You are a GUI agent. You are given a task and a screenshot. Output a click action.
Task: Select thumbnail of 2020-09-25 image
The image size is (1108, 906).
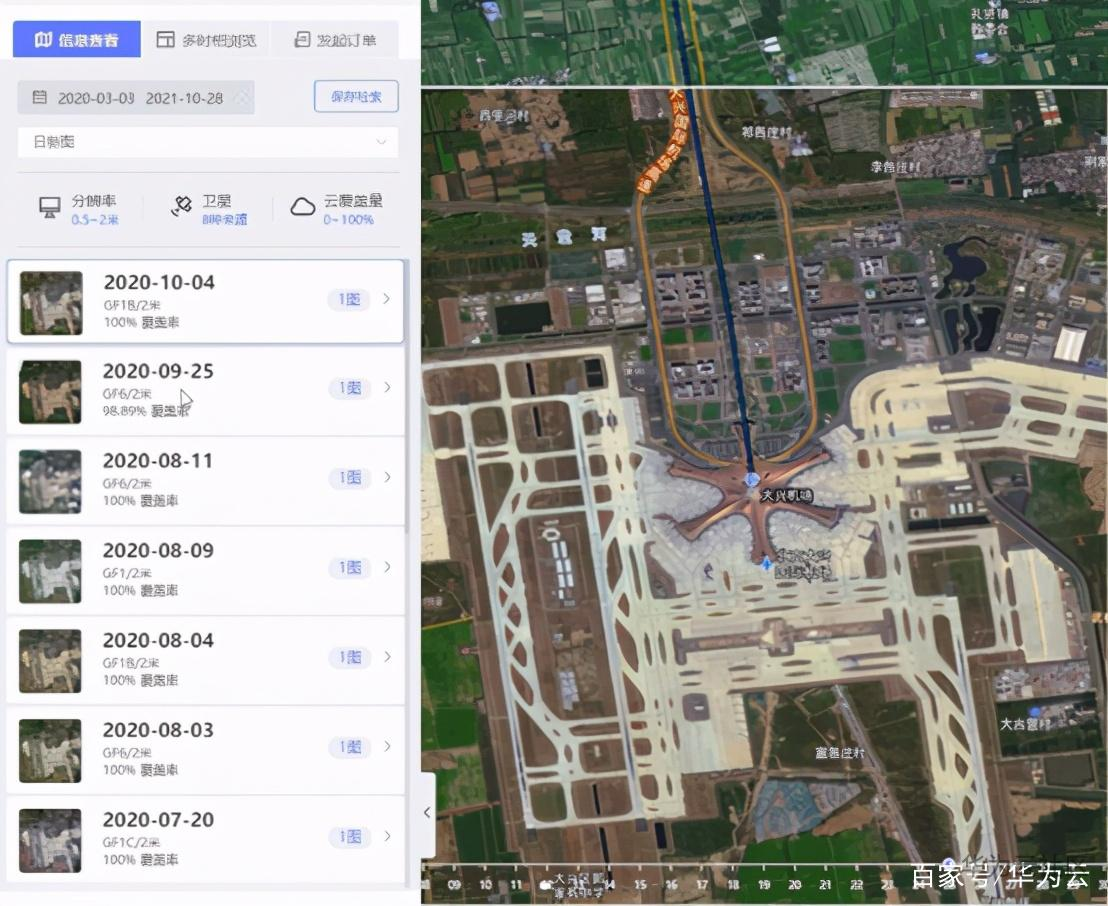50,392
